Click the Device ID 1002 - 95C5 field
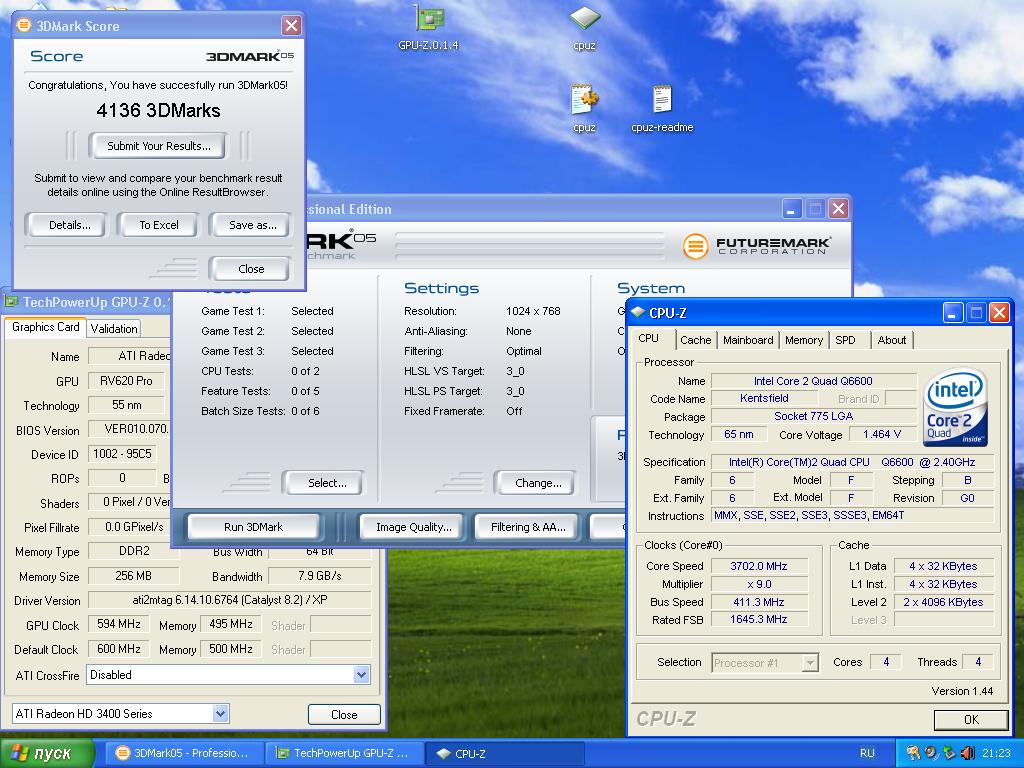This screenshot has height=768, width=1024. 122,454
